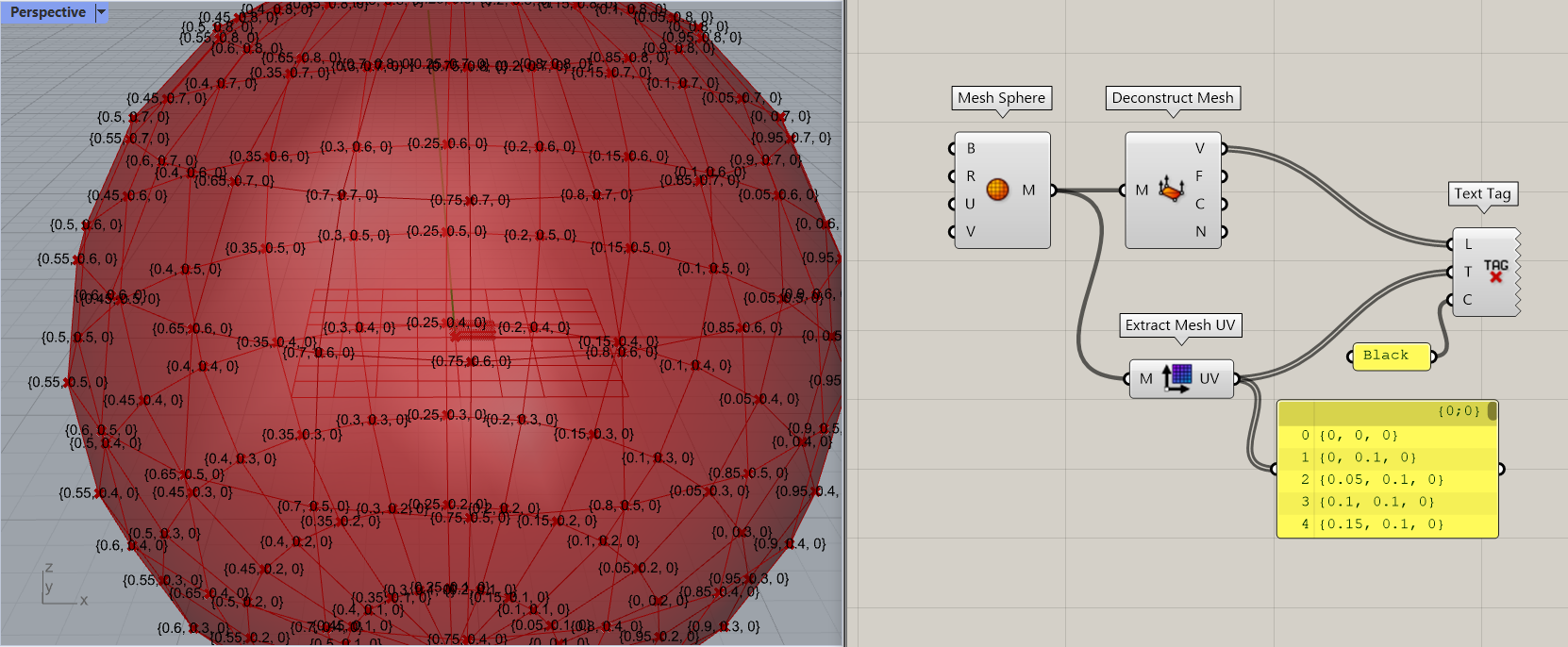Click the V output of Deconstruct Mesh
This screenshot has width=1568, height=647.
[x=1200, y=148]
